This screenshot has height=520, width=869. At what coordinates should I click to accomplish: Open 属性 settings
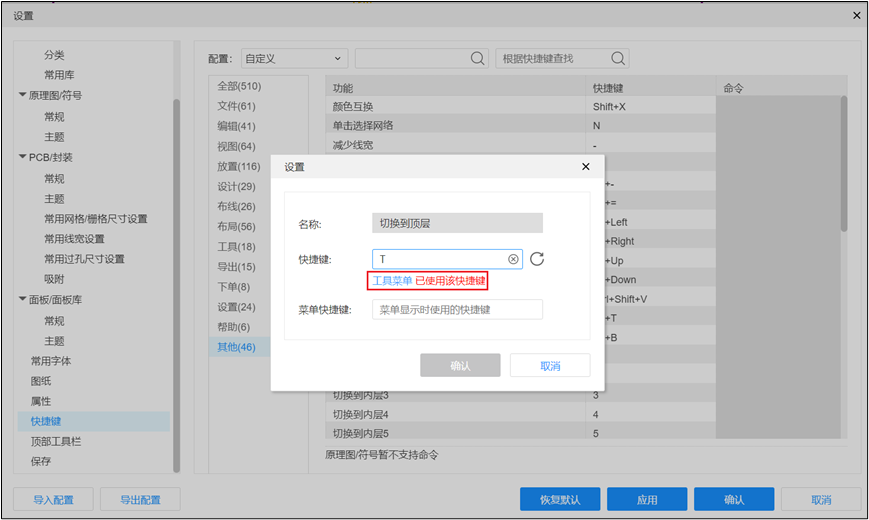(x=40, y=401)
